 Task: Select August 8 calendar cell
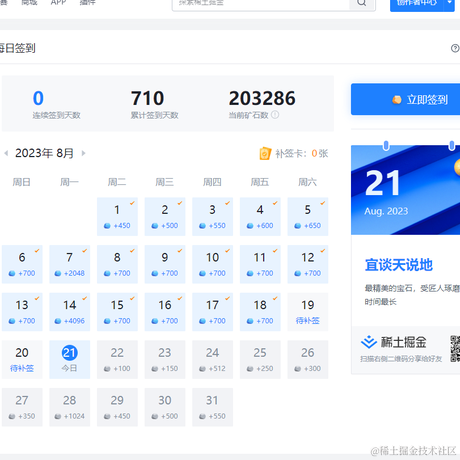(117, 264)
